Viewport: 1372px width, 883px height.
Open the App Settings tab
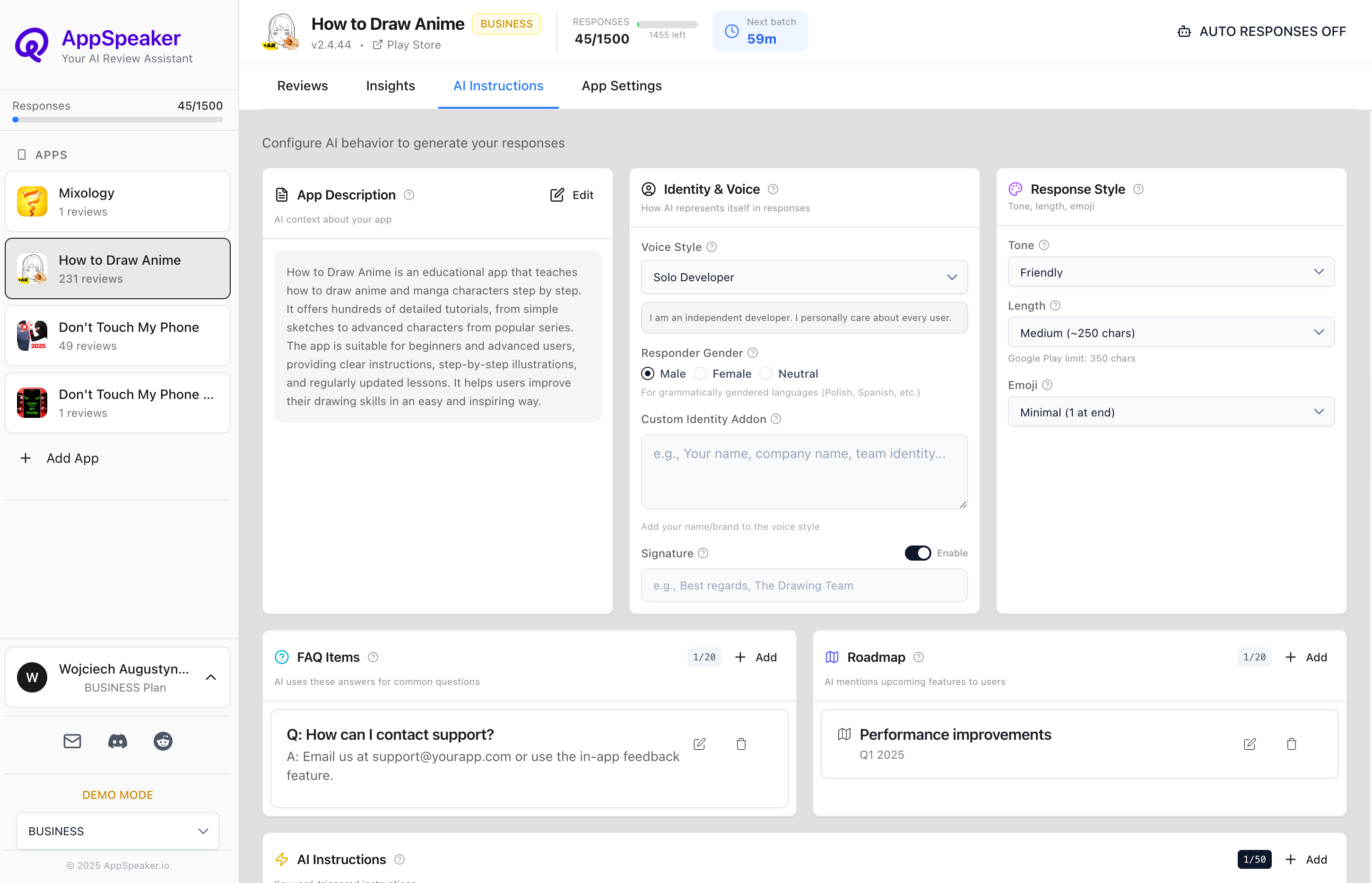pos(622,86)
